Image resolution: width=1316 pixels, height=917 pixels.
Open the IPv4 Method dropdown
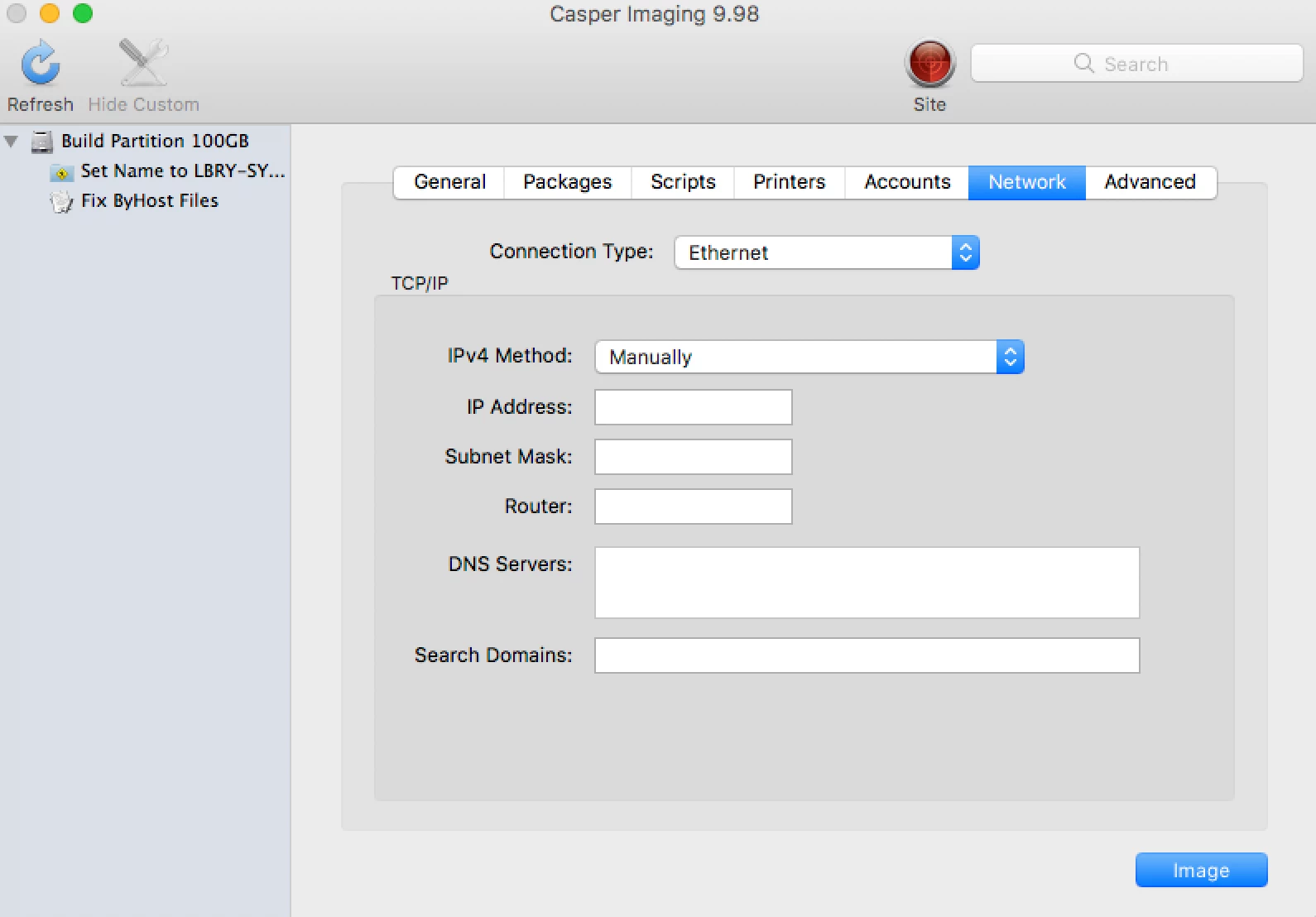809,357
